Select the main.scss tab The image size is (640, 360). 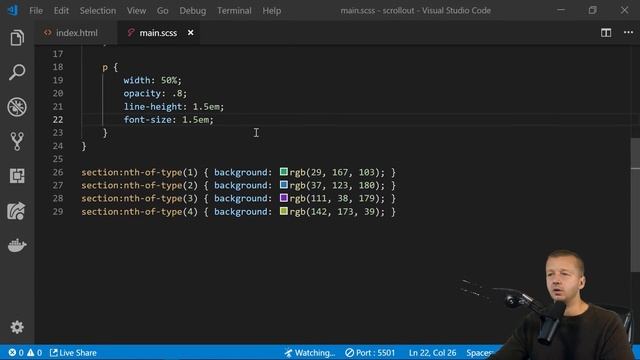pyautogui.click(x=158, y=33)
